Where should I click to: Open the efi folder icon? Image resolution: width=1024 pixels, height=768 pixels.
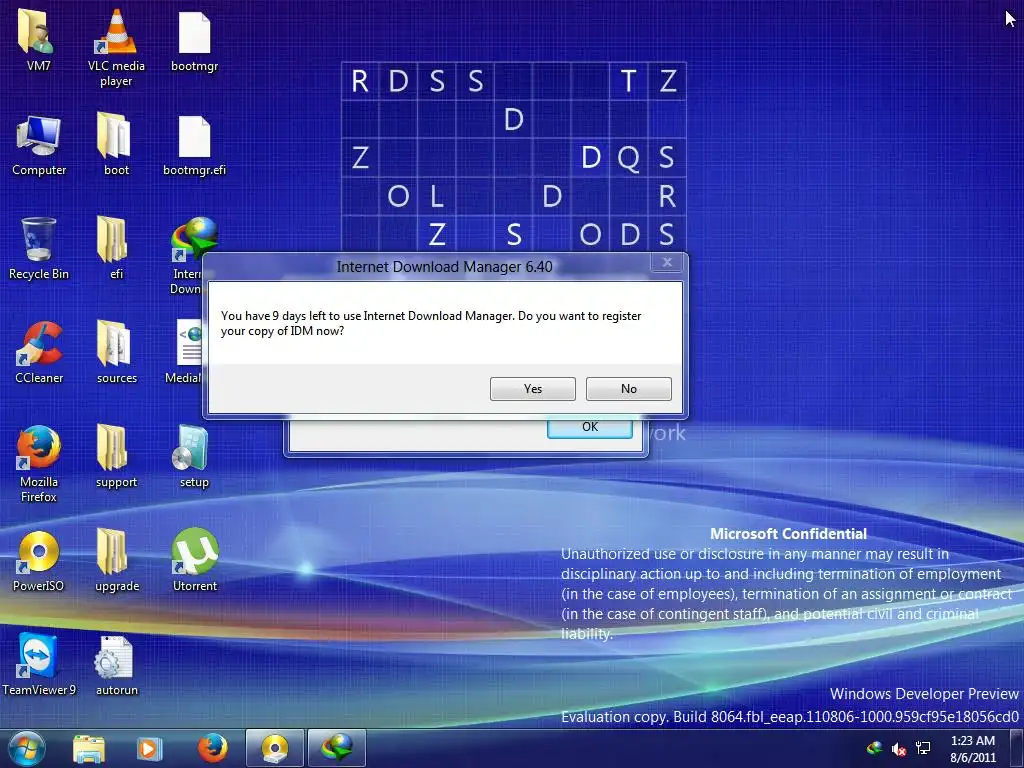(x=116, y=248)
